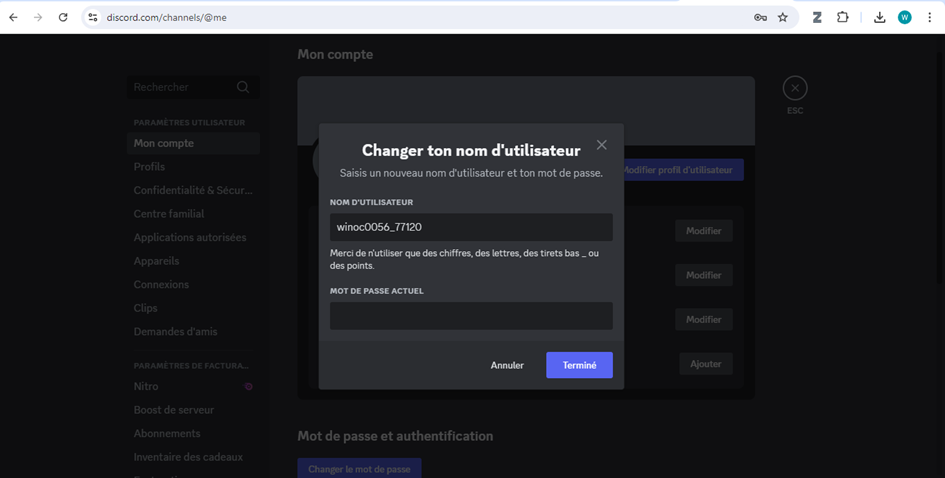Click Changer le mot de passe button
Screen dimensions: 945x478
coord(359,469)
